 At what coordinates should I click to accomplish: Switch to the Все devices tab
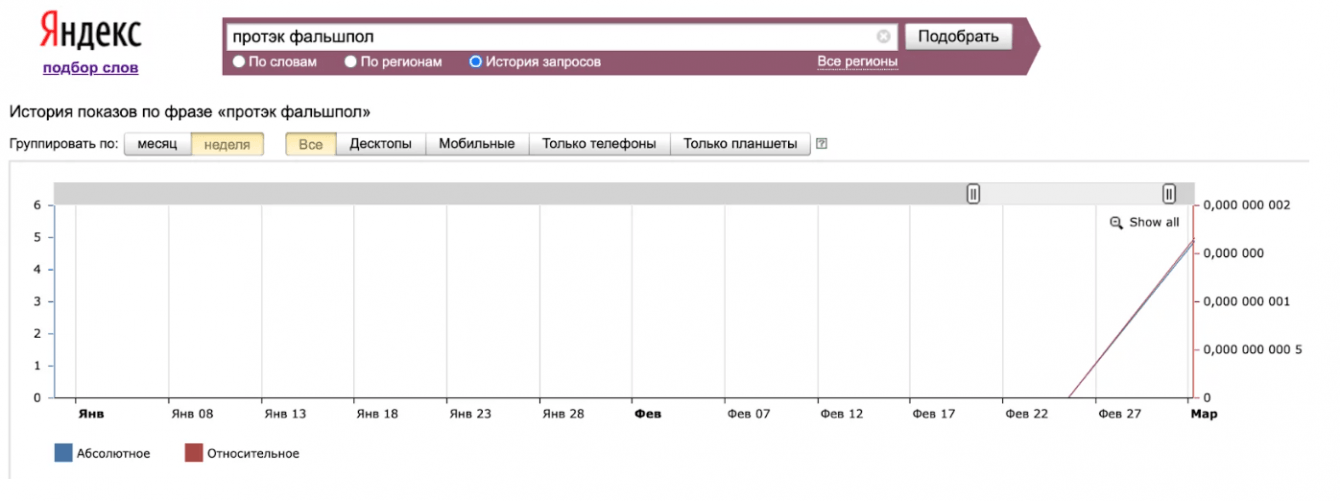pos(311,144)
